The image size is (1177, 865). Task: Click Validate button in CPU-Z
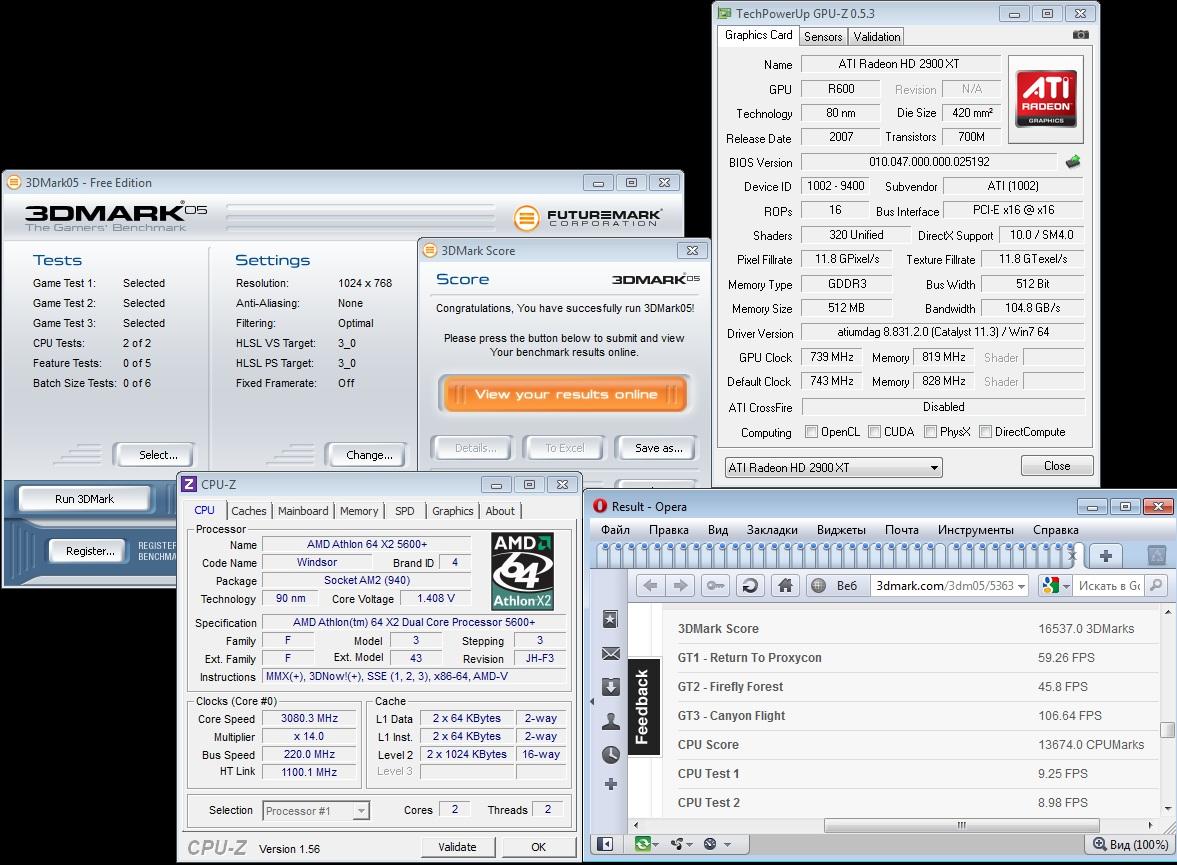click(x=457, y=847)
